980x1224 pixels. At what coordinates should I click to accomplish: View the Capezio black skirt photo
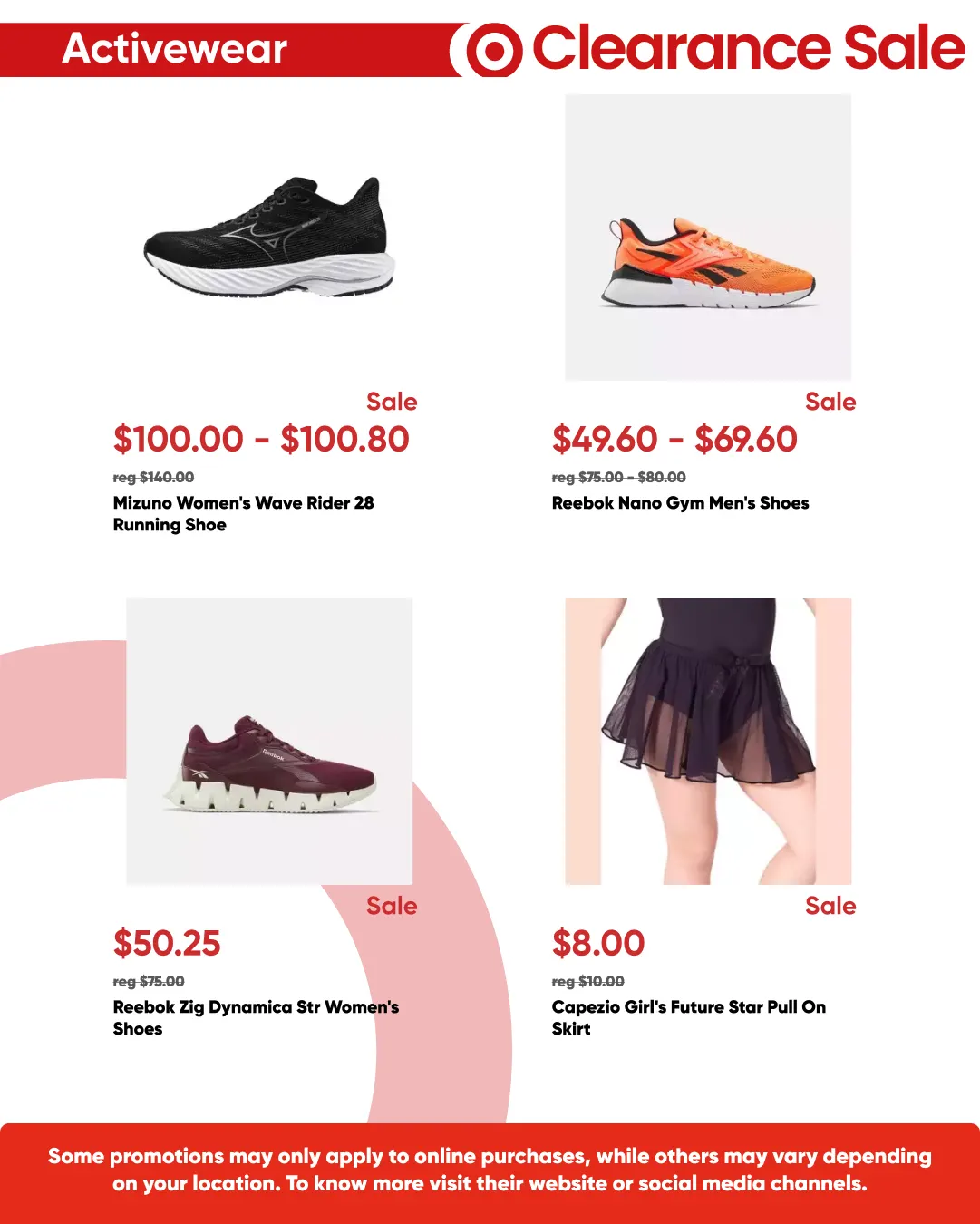708,742
